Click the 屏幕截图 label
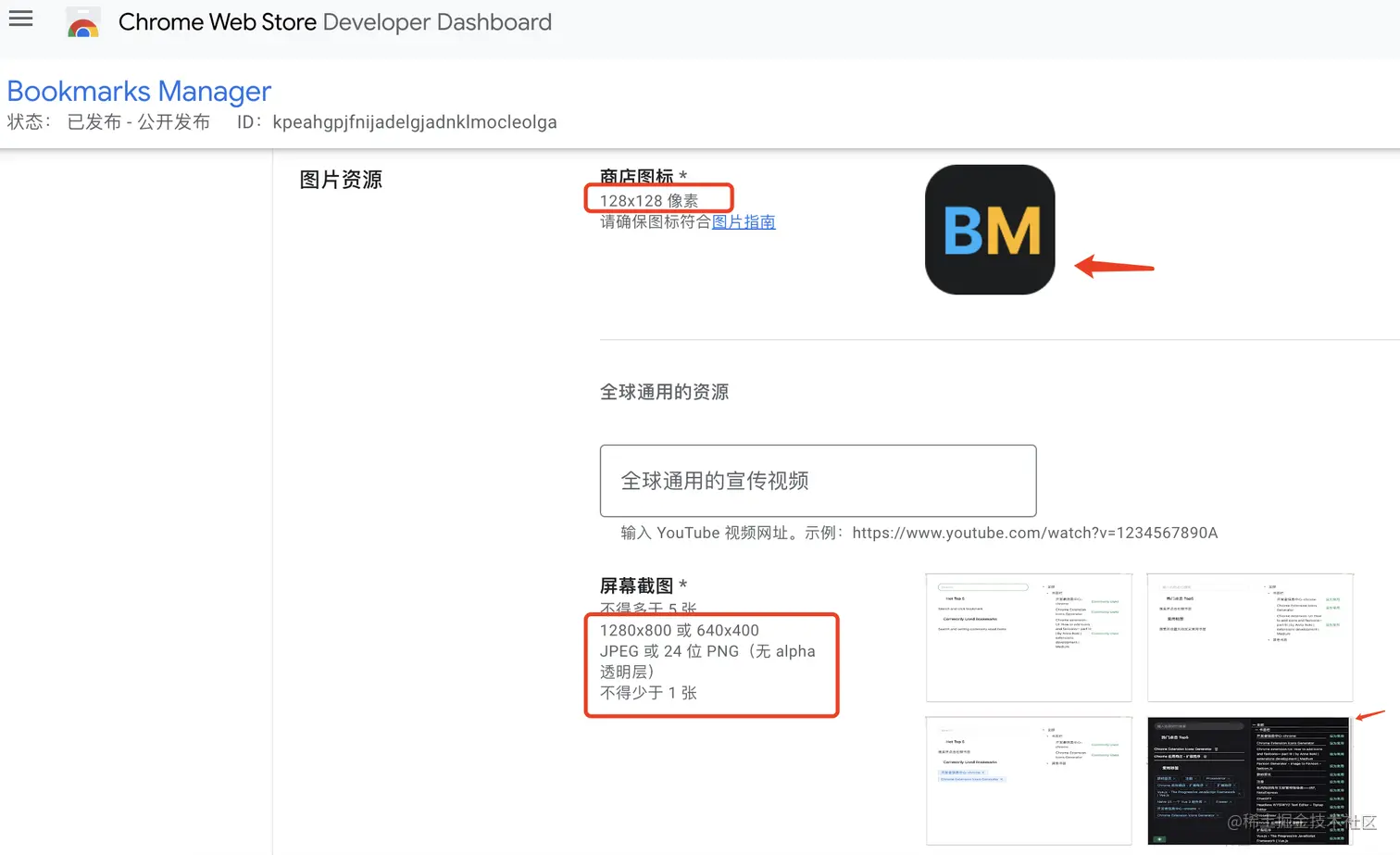This screenshot has height=855, width=1400. click(x=637, y=585)
